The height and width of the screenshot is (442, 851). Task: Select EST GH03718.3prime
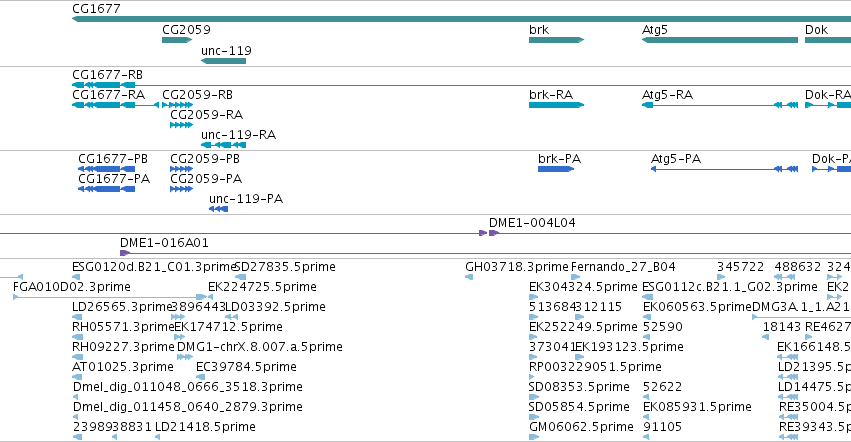[x=517, y=267]
